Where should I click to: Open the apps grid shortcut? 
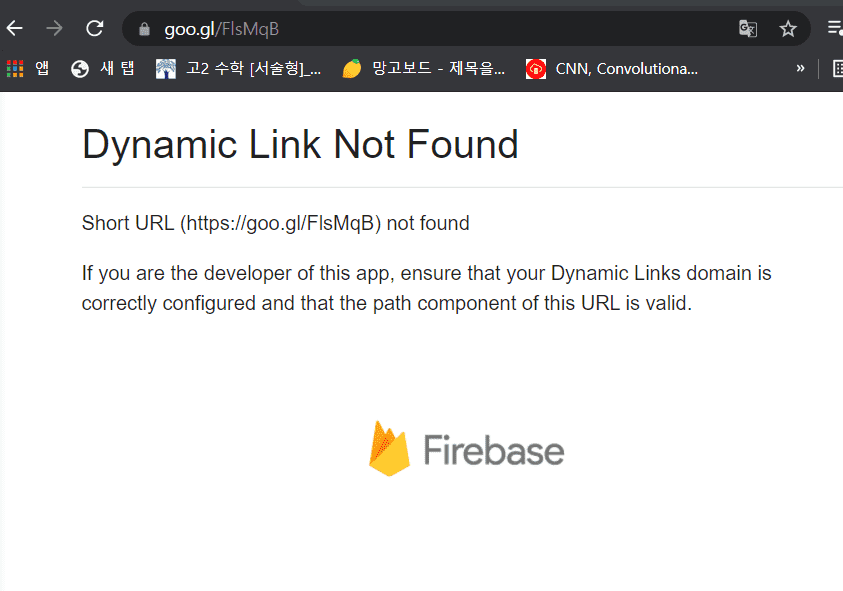[x=28, y=69]
